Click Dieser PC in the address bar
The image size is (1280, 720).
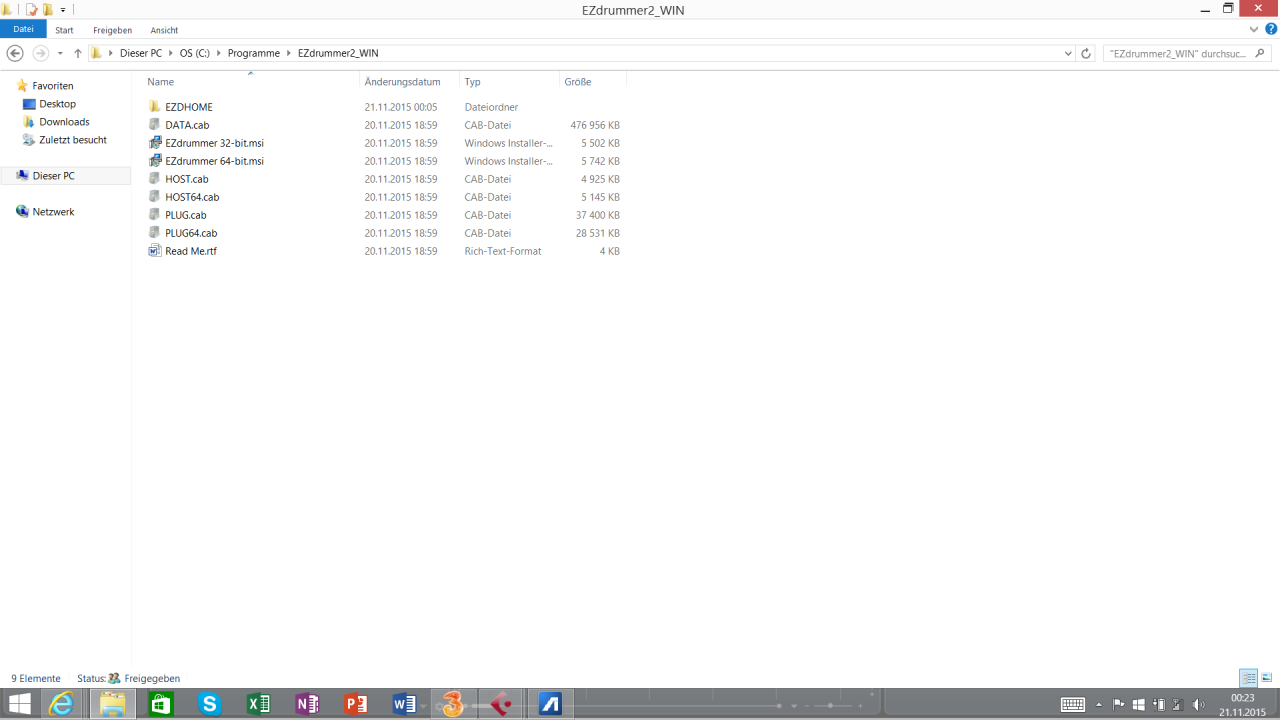tap(140, 53)
